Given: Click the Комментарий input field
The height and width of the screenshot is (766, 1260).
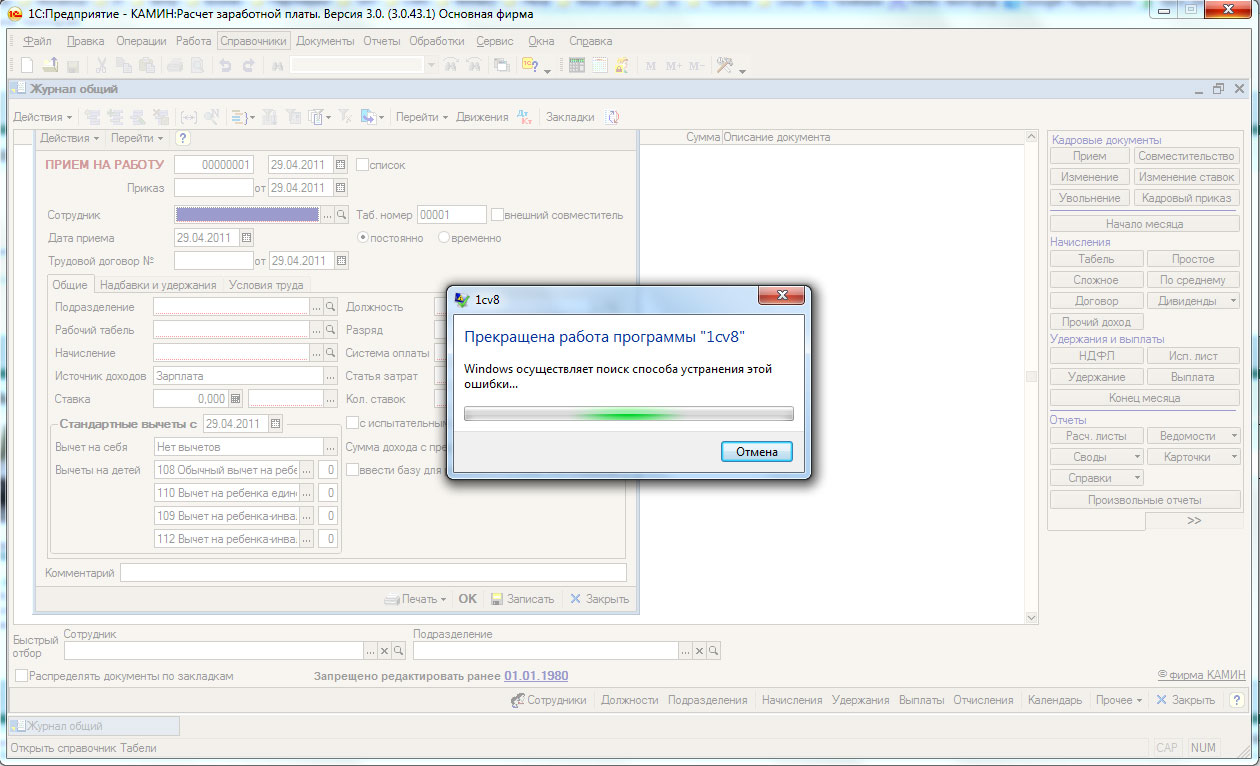Looking at the screenshot, I should tap(373, 573).
